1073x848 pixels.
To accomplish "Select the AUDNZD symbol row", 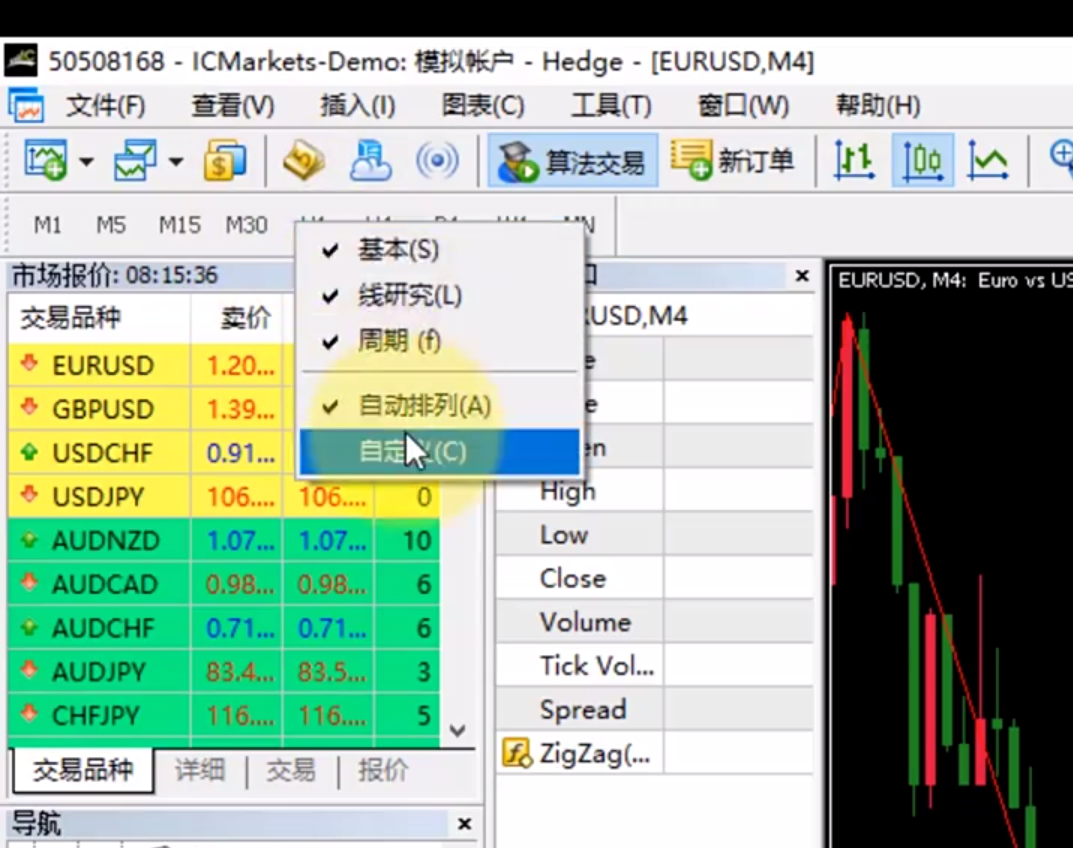I will [x=224, y=541].
